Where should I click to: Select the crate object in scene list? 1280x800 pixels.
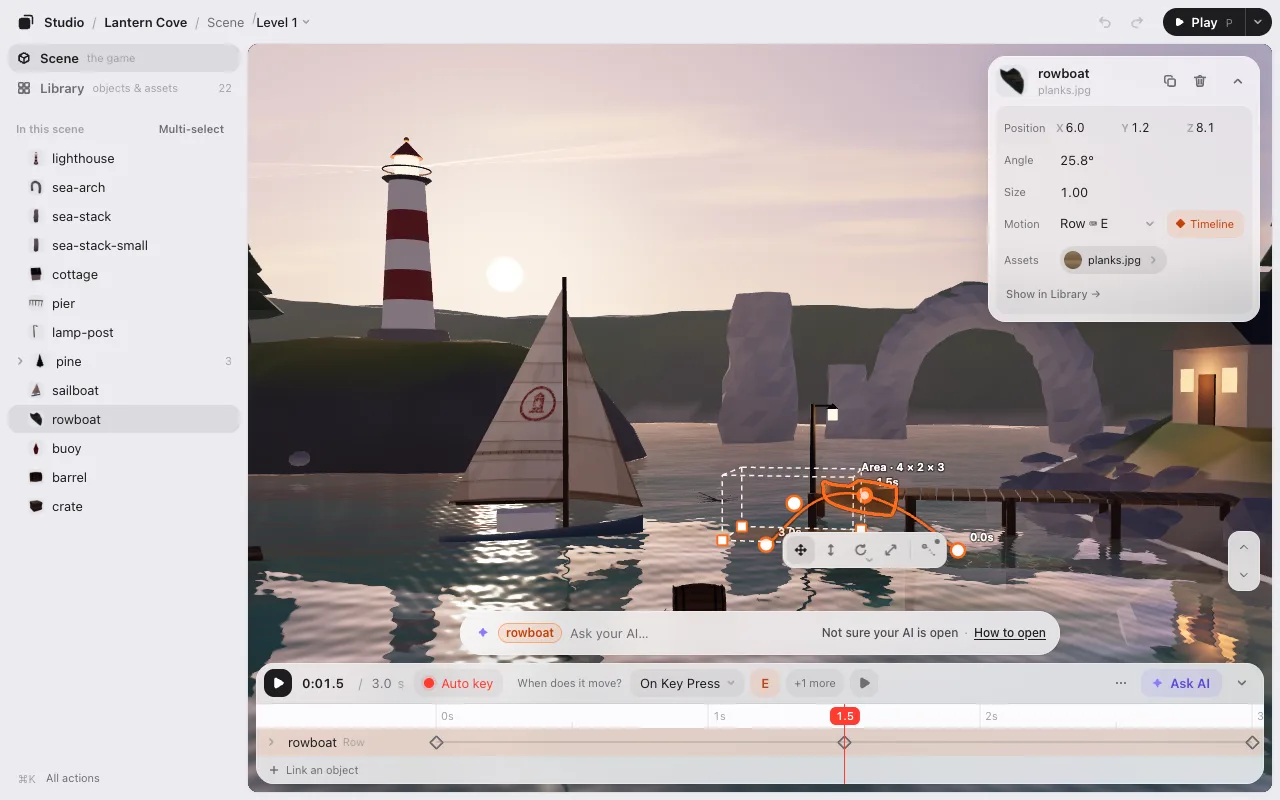point(124,506)
